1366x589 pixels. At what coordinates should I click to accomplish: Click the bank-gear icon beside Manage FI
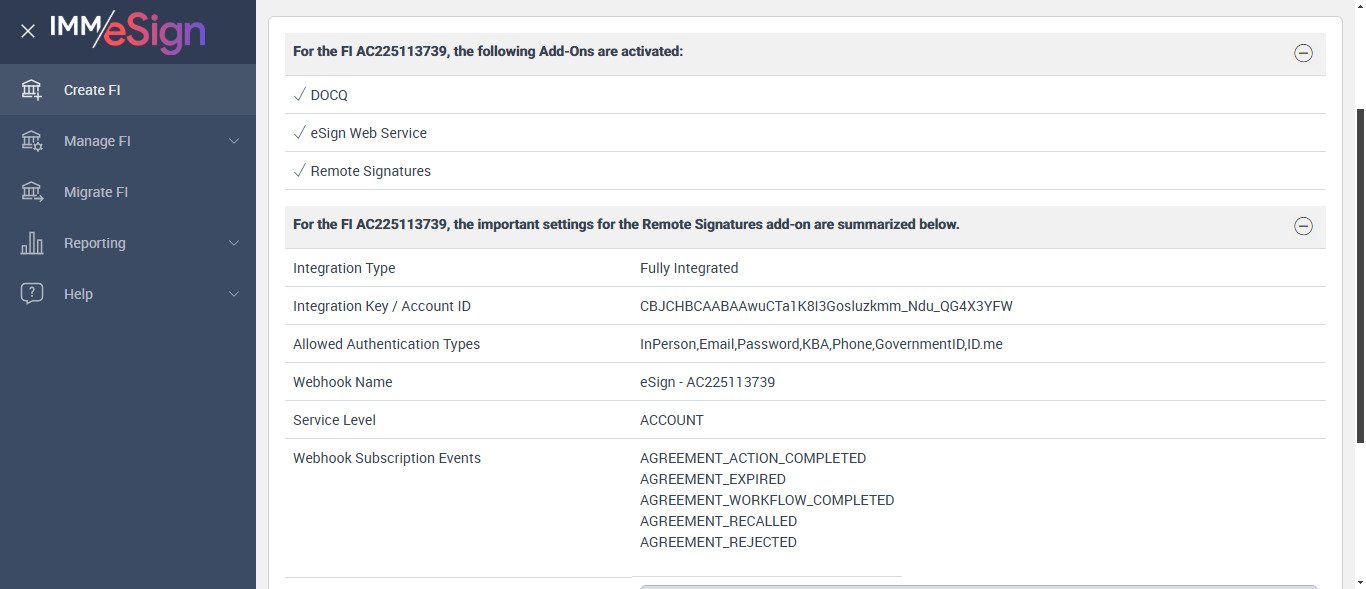pyautogui.click(x=32, y=141)
